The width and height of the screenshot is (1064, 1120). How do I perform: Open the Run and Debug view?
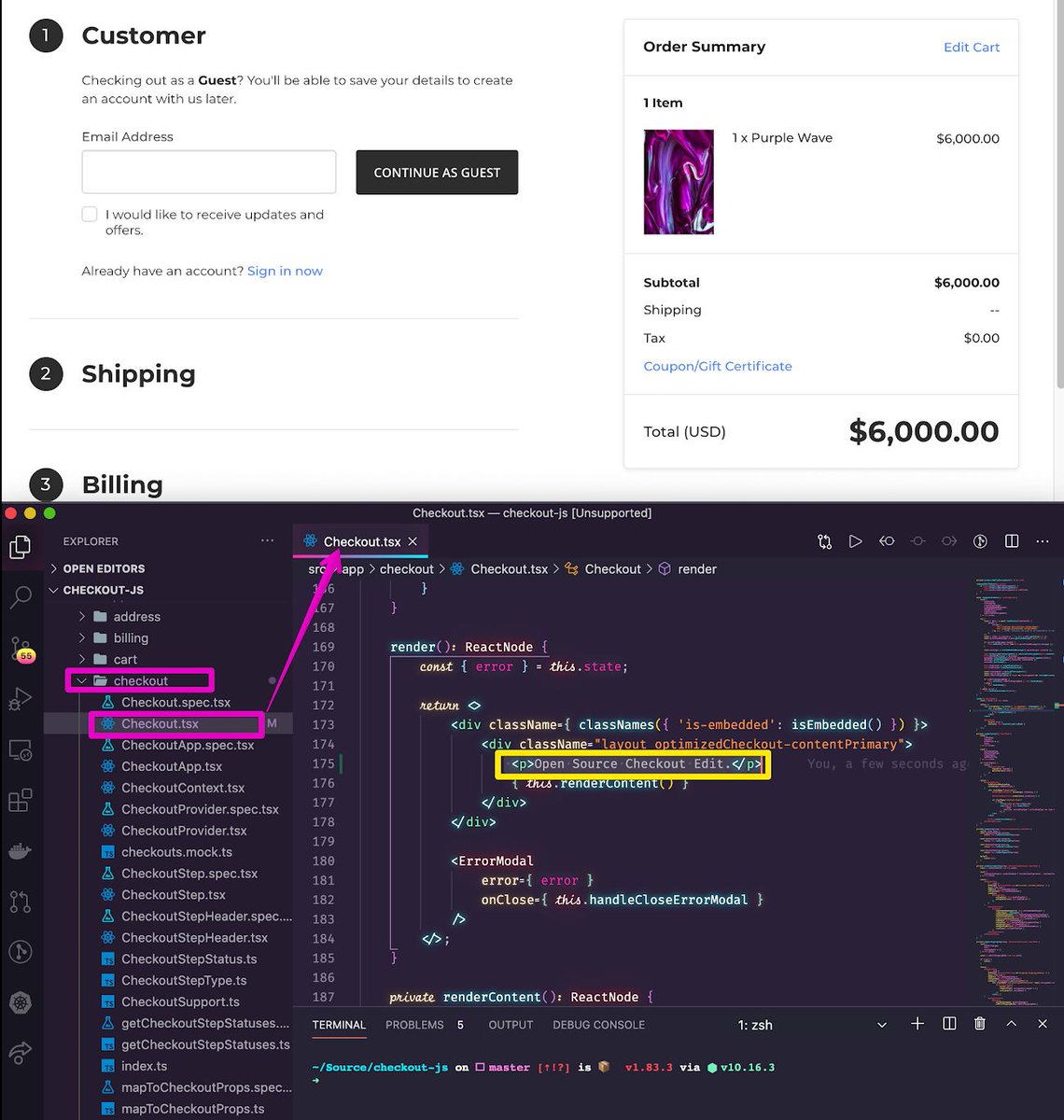(x=21, y=699)
